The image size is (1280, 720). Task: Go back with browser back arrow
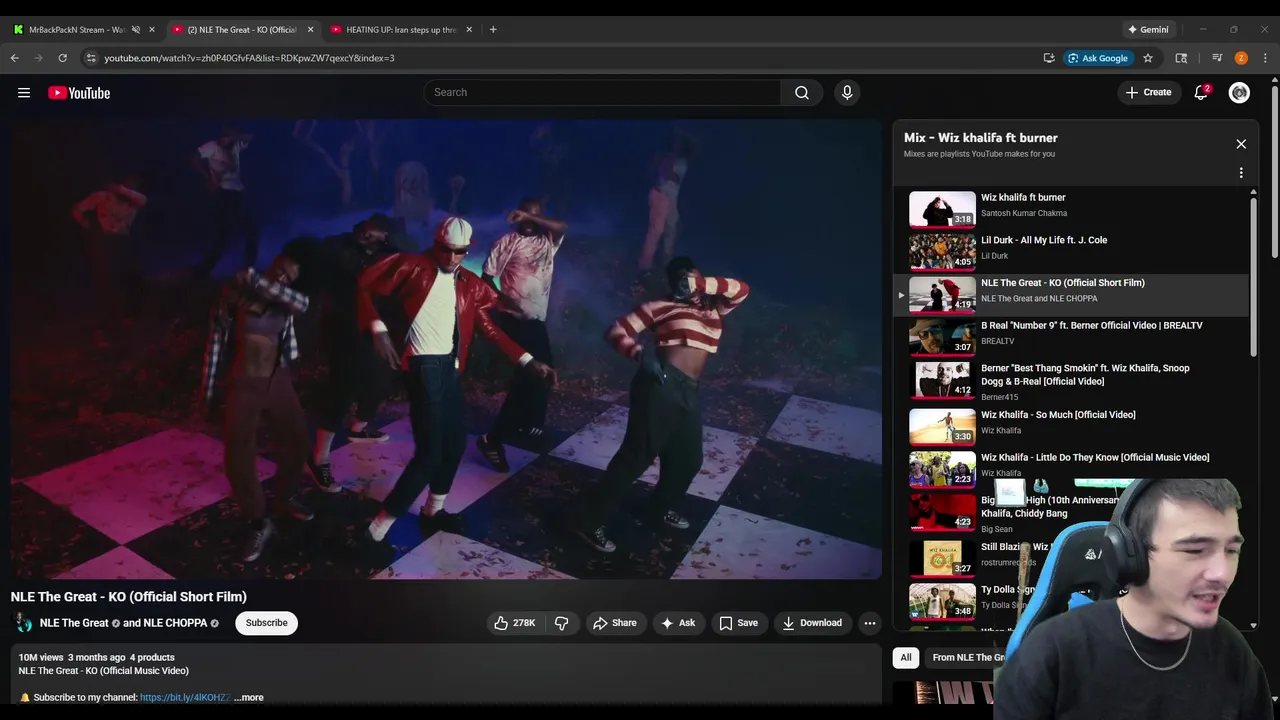15,58
